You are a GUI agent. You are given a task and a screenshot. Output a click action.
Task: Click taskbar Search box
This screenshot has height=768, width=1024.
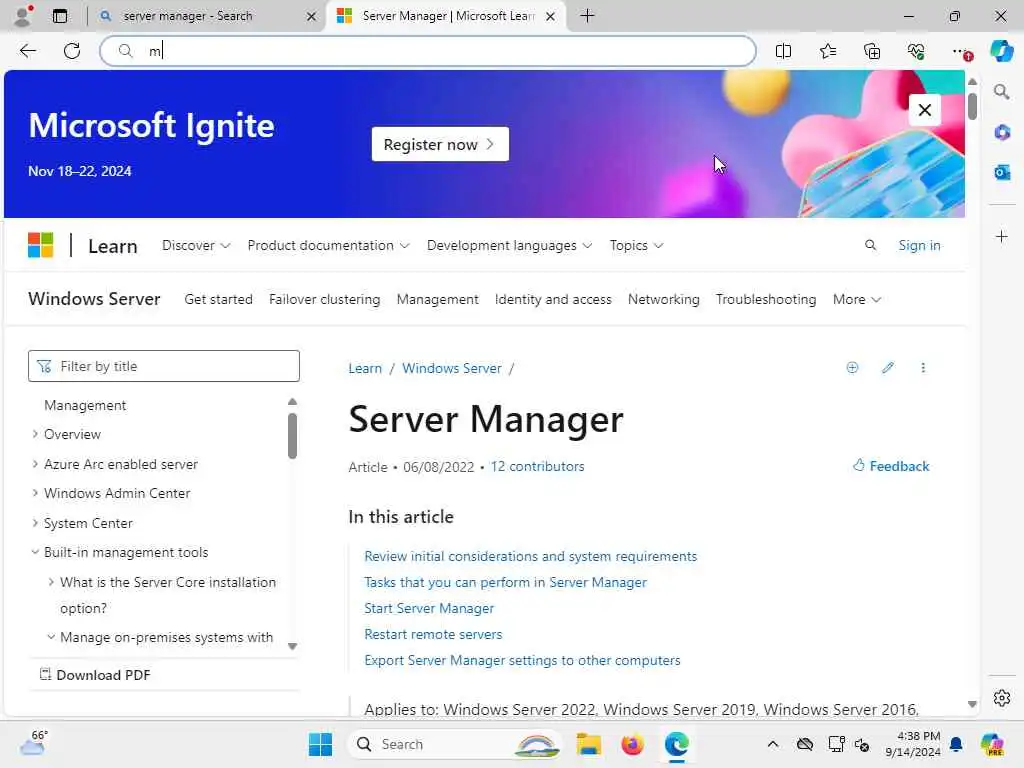(x=455, y=744)
